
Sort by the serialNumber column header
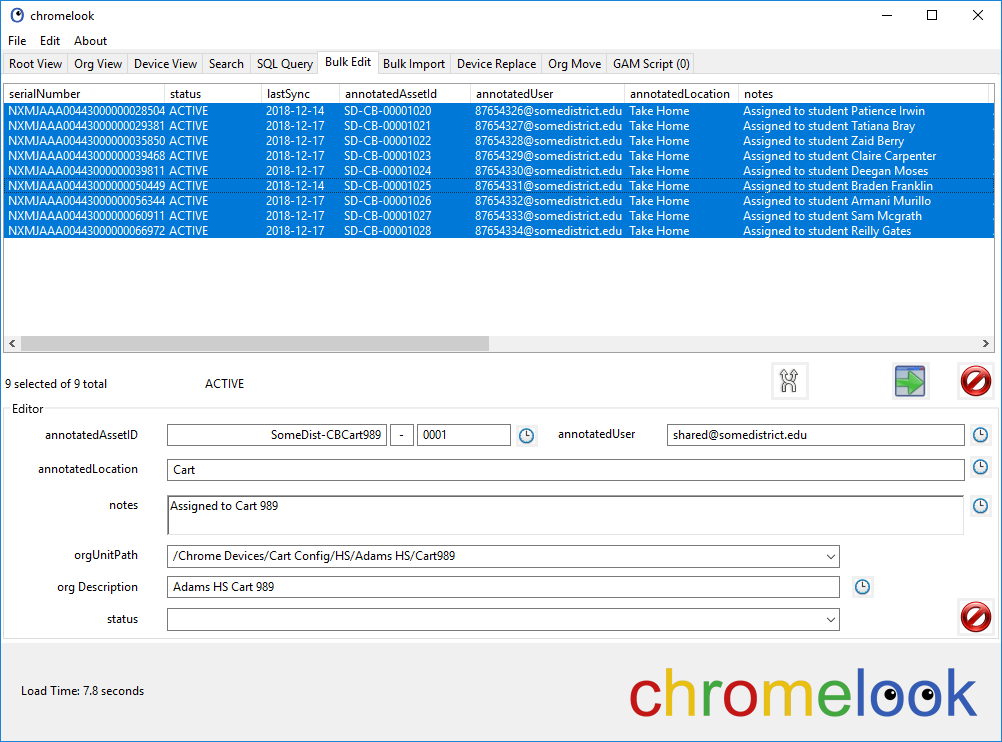coord(84,94)
